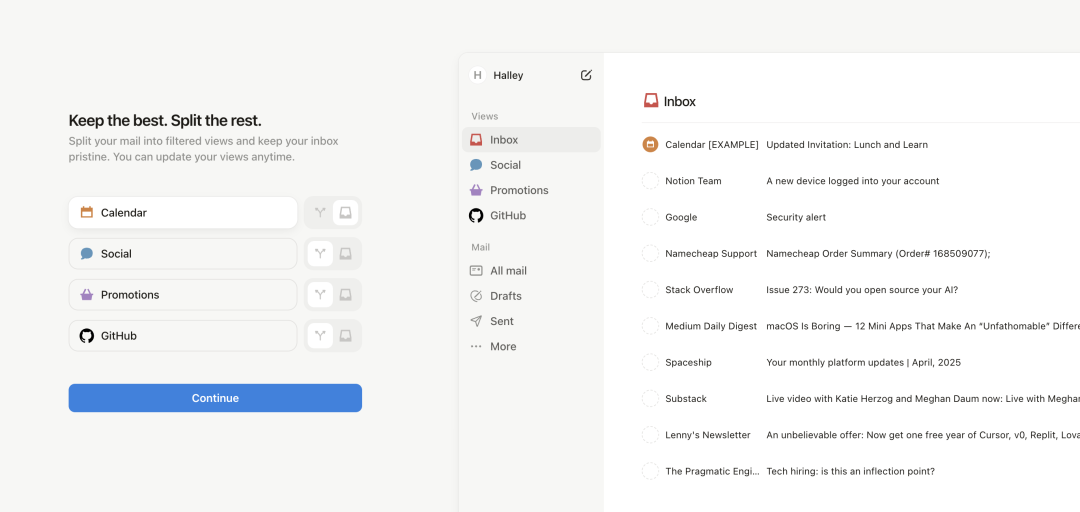This screenshot has width=1080, height=512.
Task: Select the split view icon for Calendar
Action: [320, 213]
